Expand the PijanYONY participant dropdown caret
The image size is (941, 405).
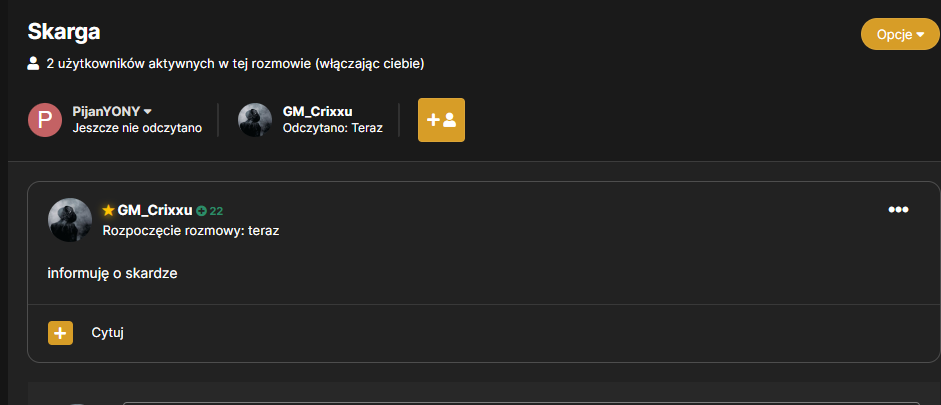click(148, 112)
